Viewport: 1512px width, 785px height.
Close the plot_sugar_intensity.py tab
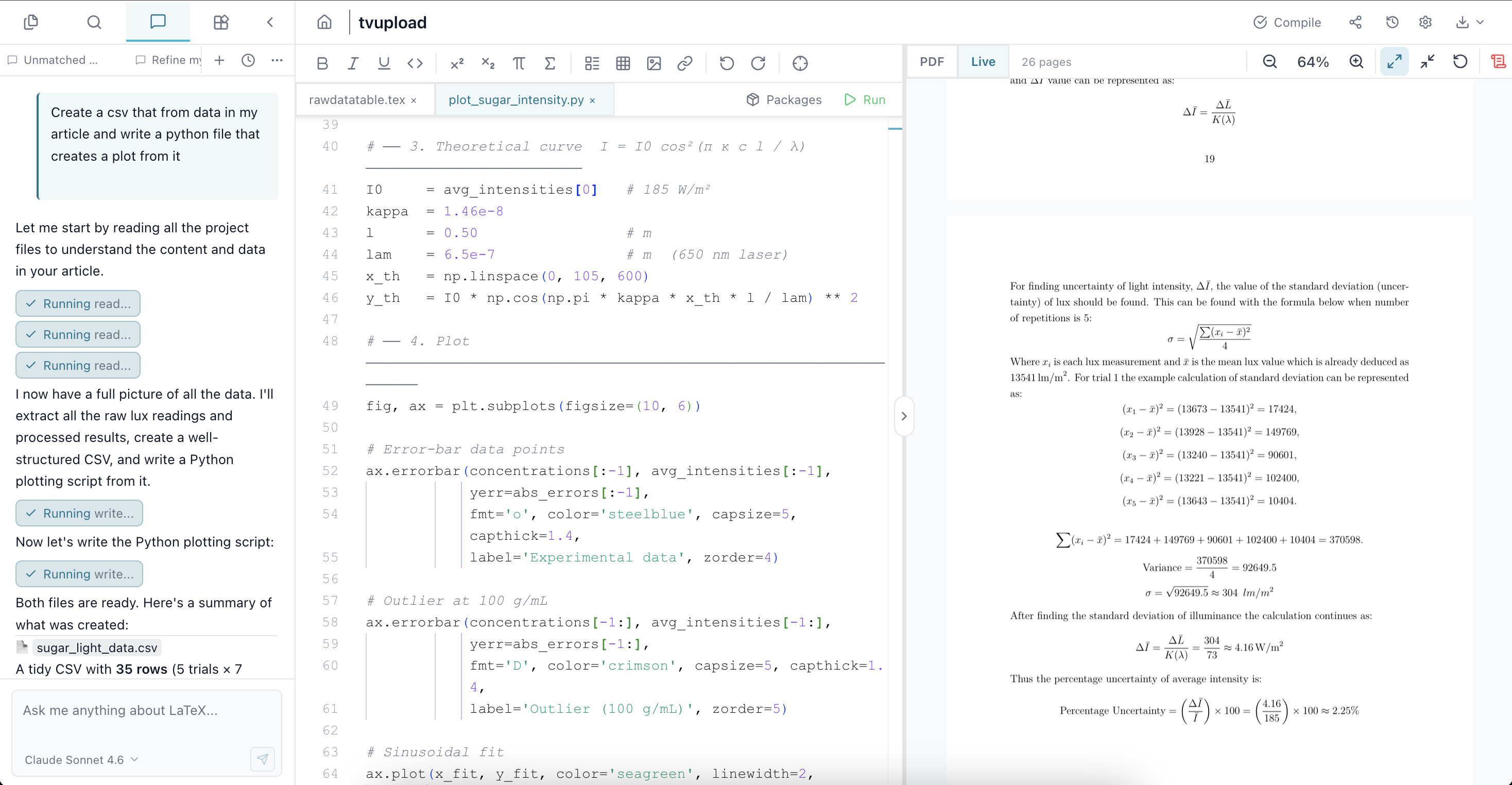click(592, 100)
